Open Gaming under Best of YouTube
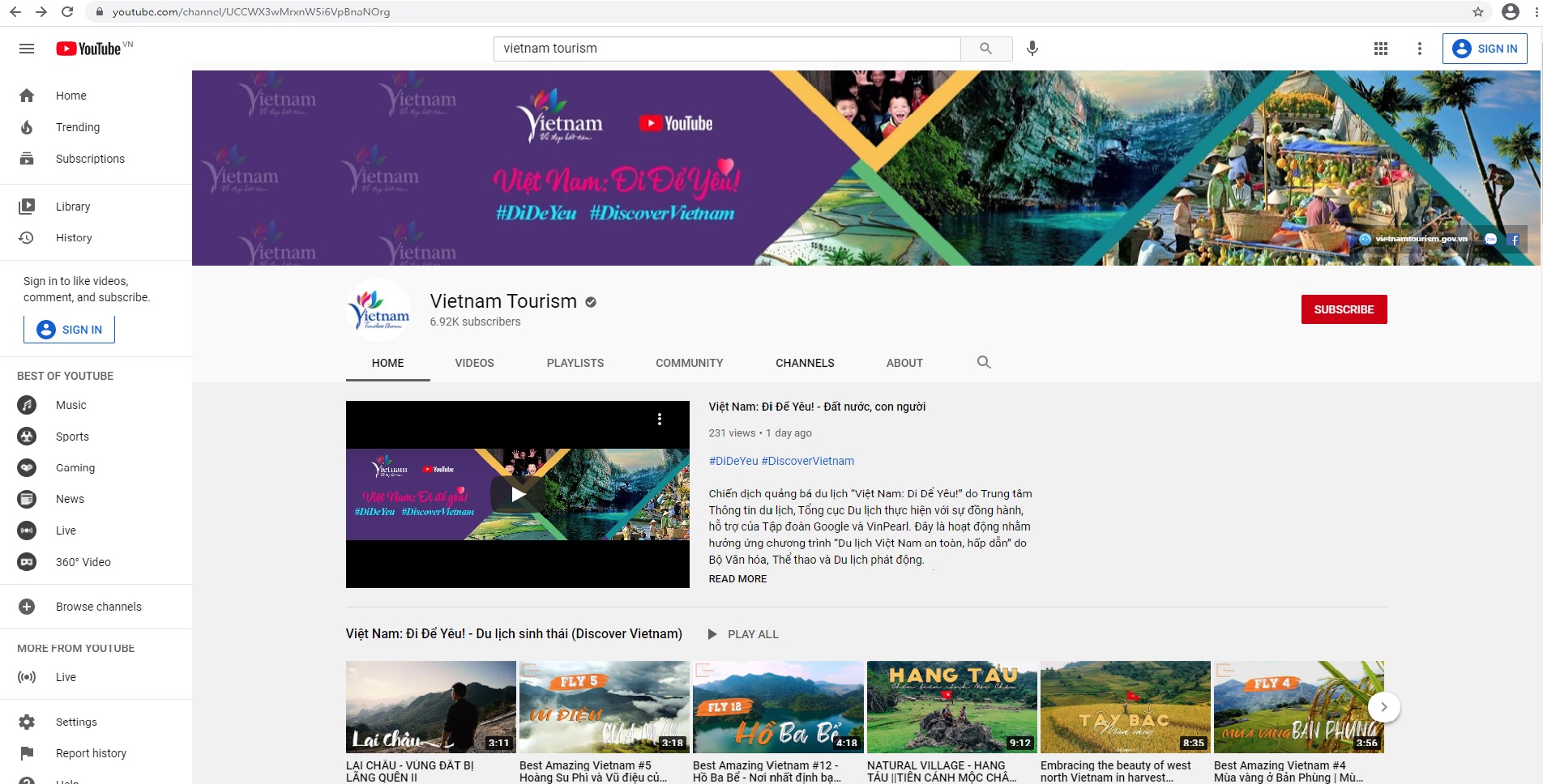The width and height of the screenshot is (1543, 784). pyautogui.click(x=96, y=468)
